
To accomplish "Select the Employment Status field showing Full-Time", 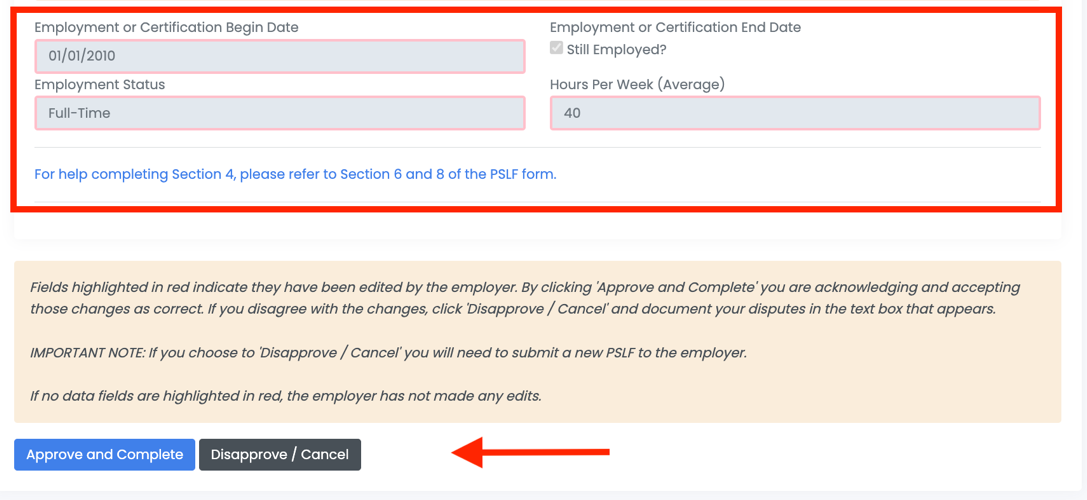I will (280, 113).
